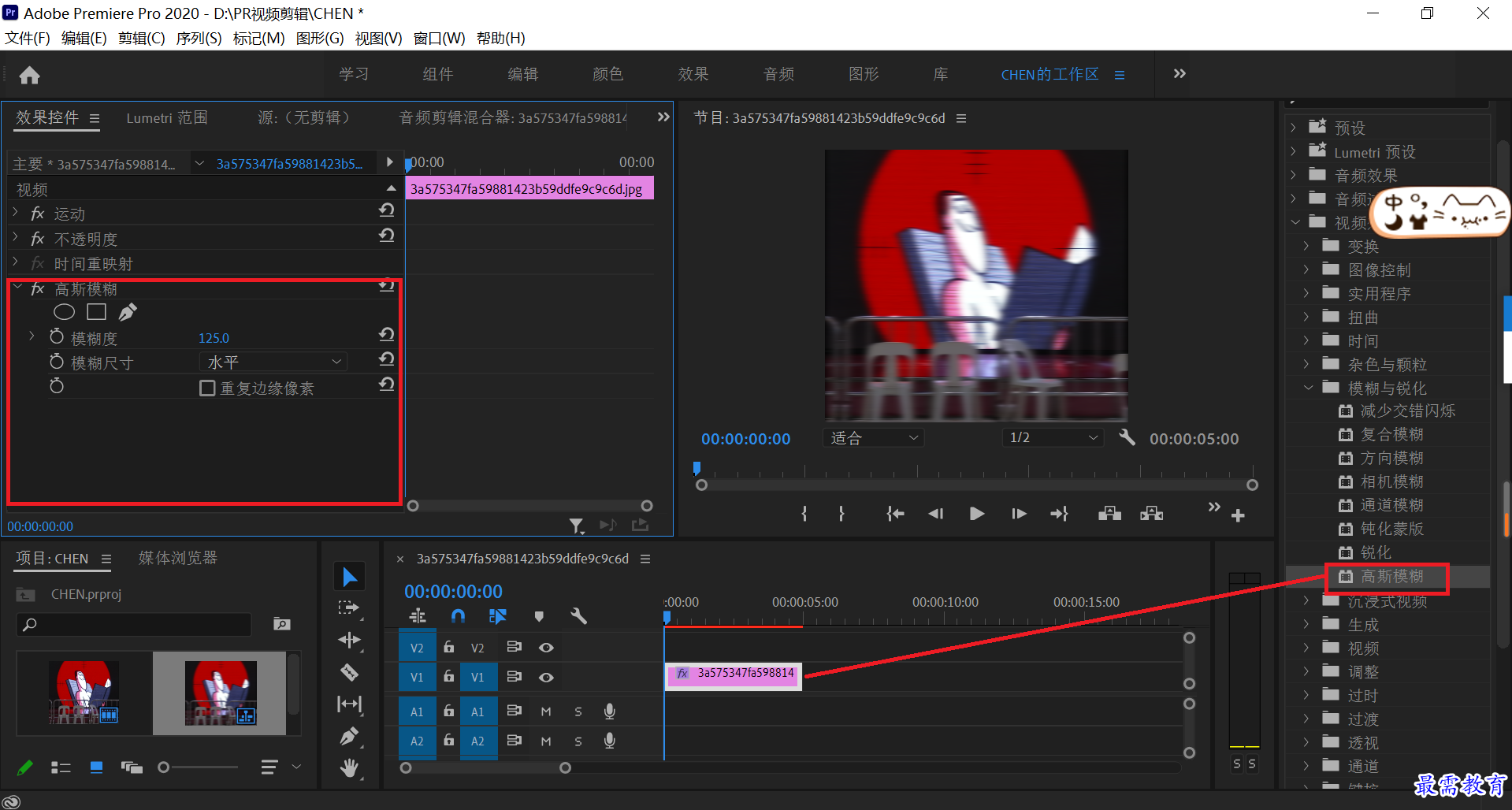This screenshot has width=1512, height=810.
Task: Switch to 音频 workspace
Action: (778, 74)
